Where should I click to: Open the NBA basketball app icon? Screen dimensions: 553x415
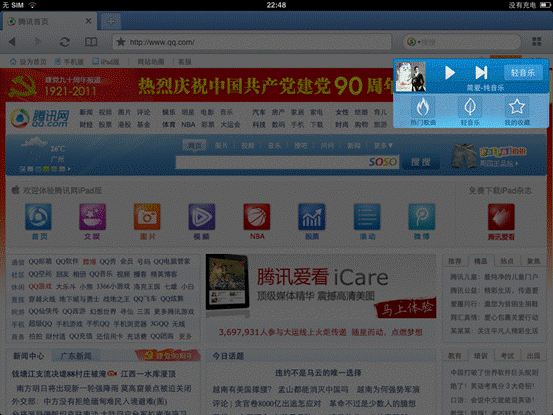point(257,217)
